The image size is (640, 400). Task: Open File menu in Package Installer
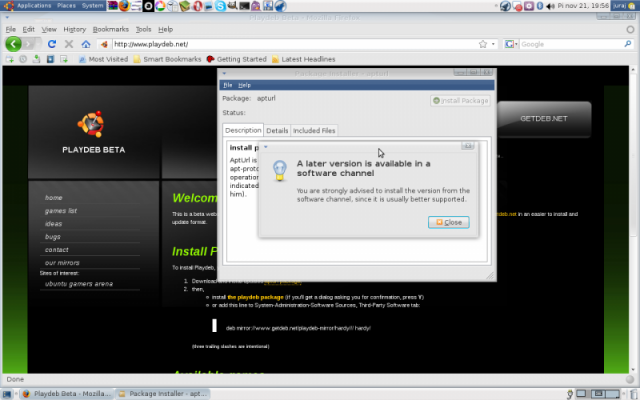228,85
